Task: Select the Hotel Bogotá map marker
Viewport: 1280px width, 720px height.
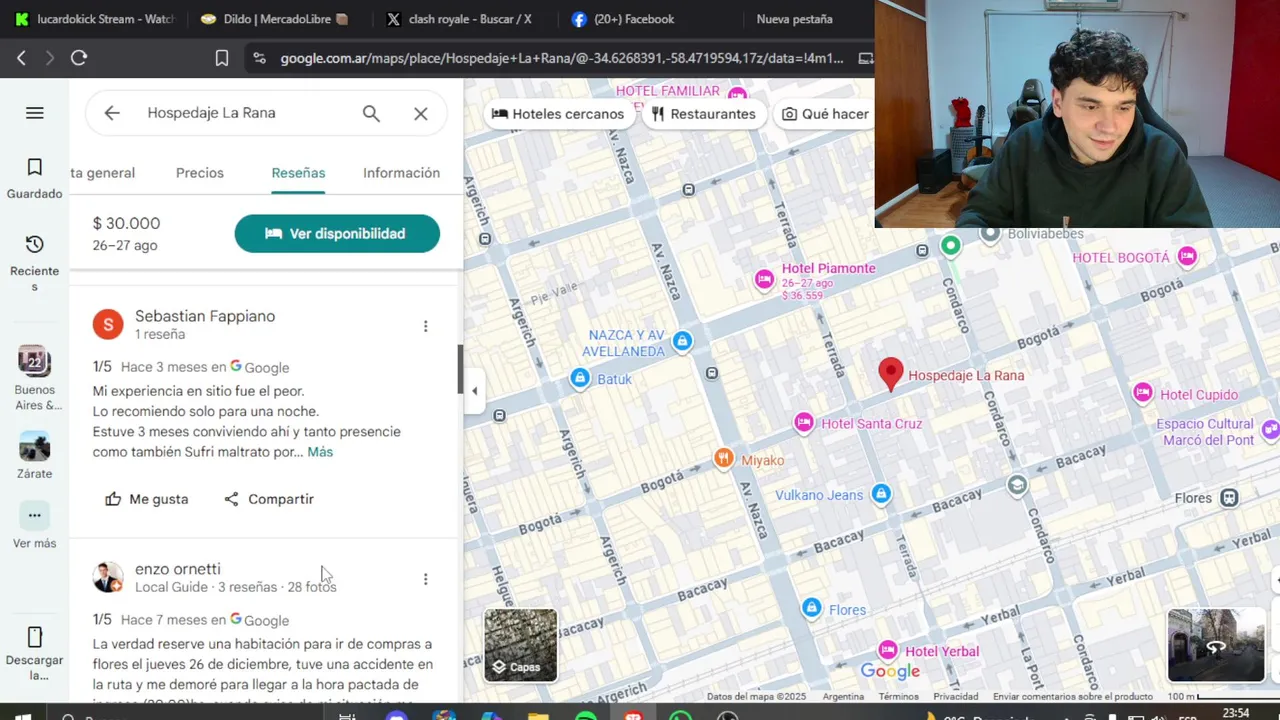Action: click(x=1187, y=256)
